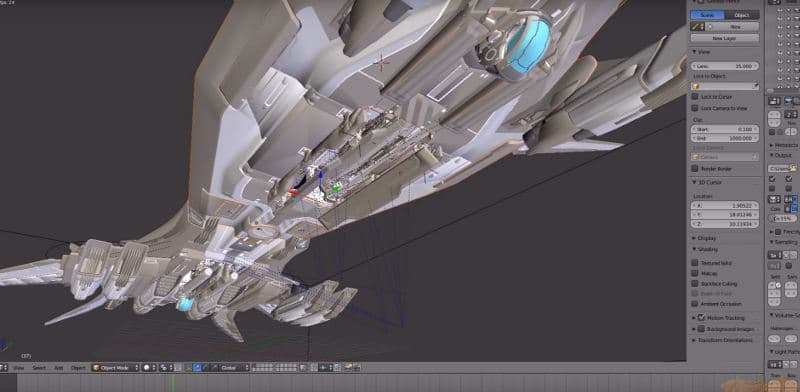Click the first layer button grid

click(263, 368)
